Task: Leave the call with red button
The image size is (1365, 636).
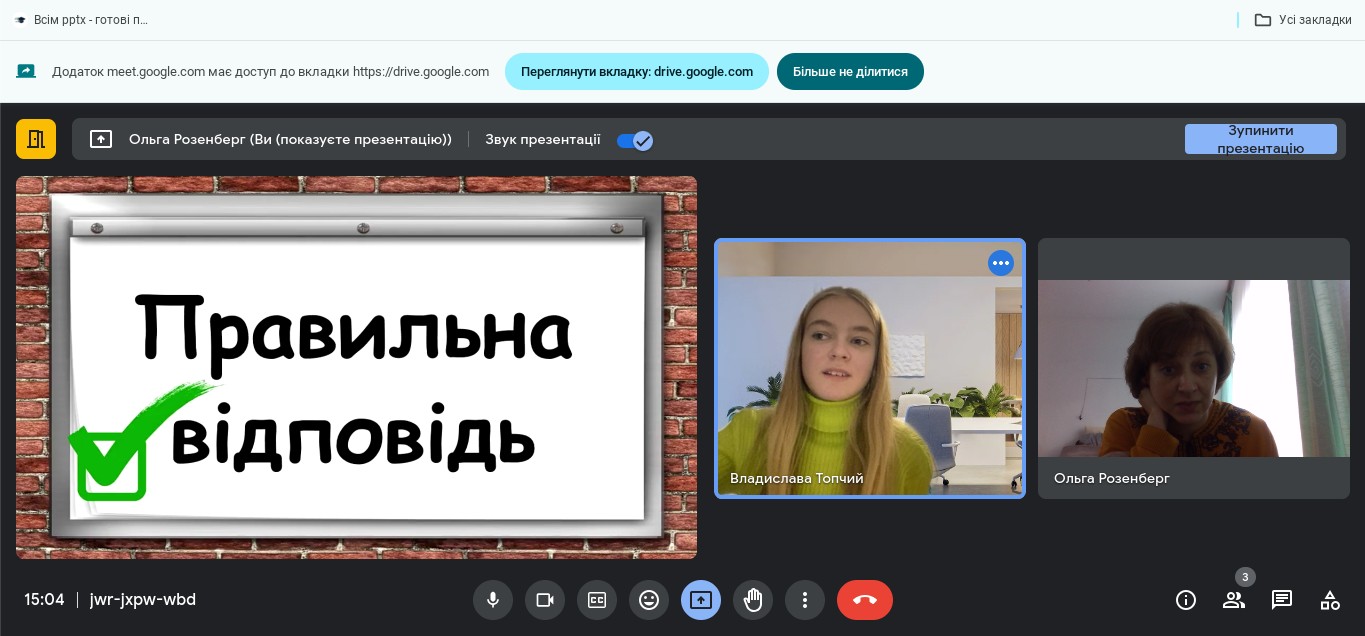Action: coord(865,600)
